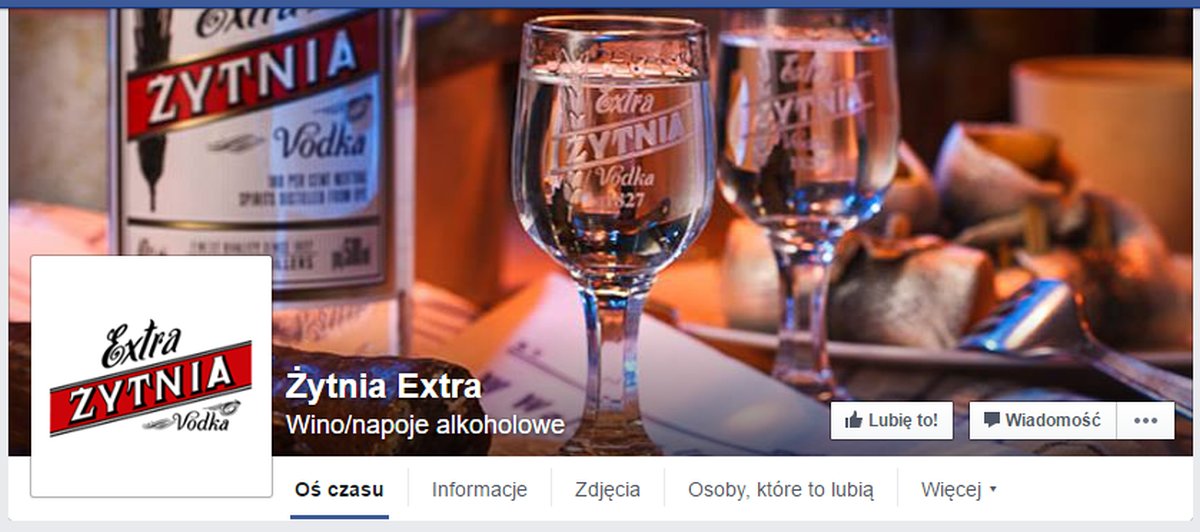The height and width of the screenshot is (532, 1200).
Task: Select the Osoby, które to lubią tab
Action: pos(781,490)
